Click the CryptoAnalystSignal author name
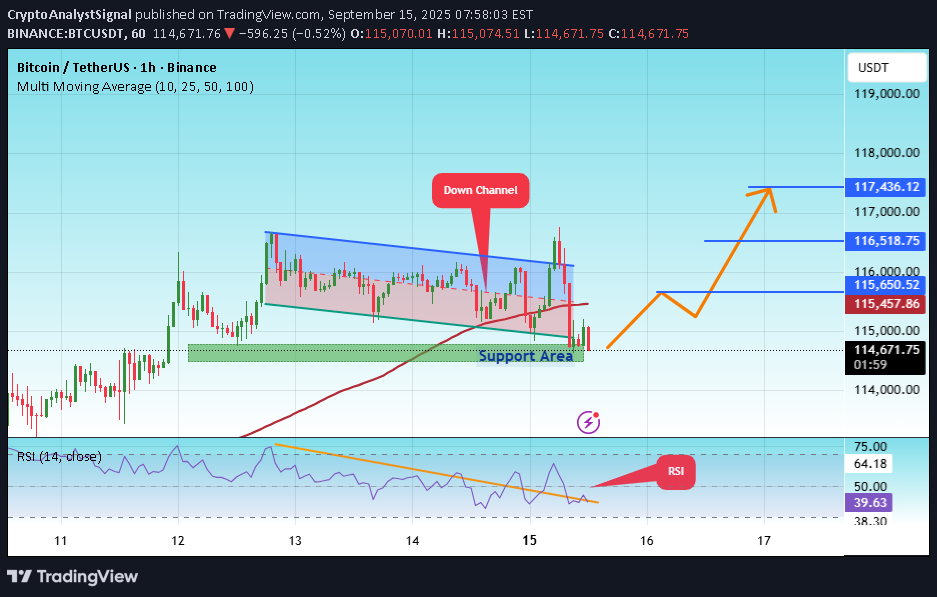The width and height of the screenshot is (937, 597). [x=69, y=15]
